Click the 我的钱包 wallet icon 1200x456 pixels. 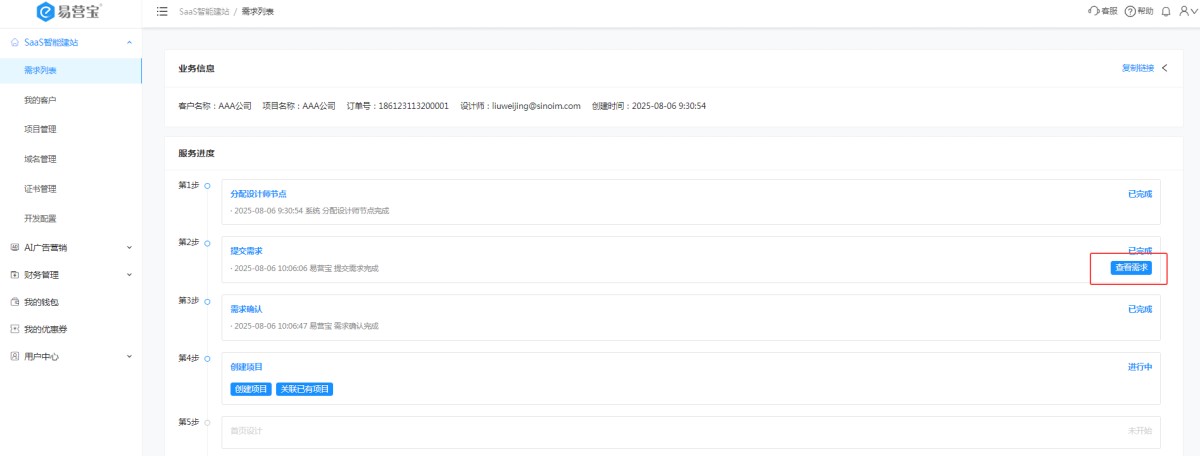[14, 301]
